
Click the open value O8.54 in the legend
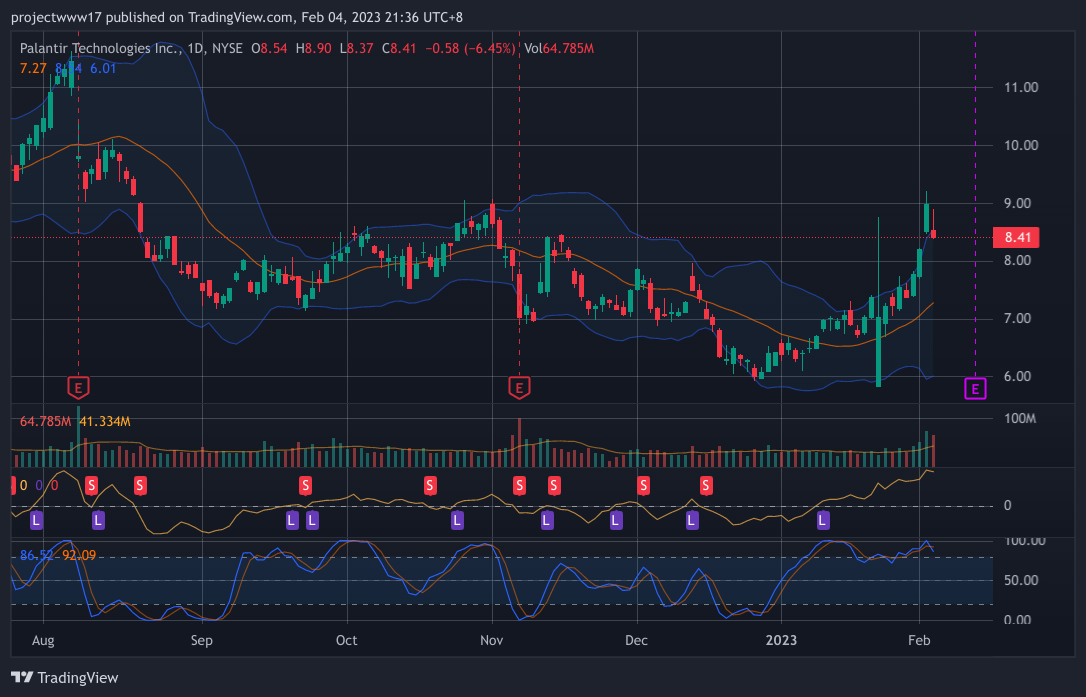point(269,48)
